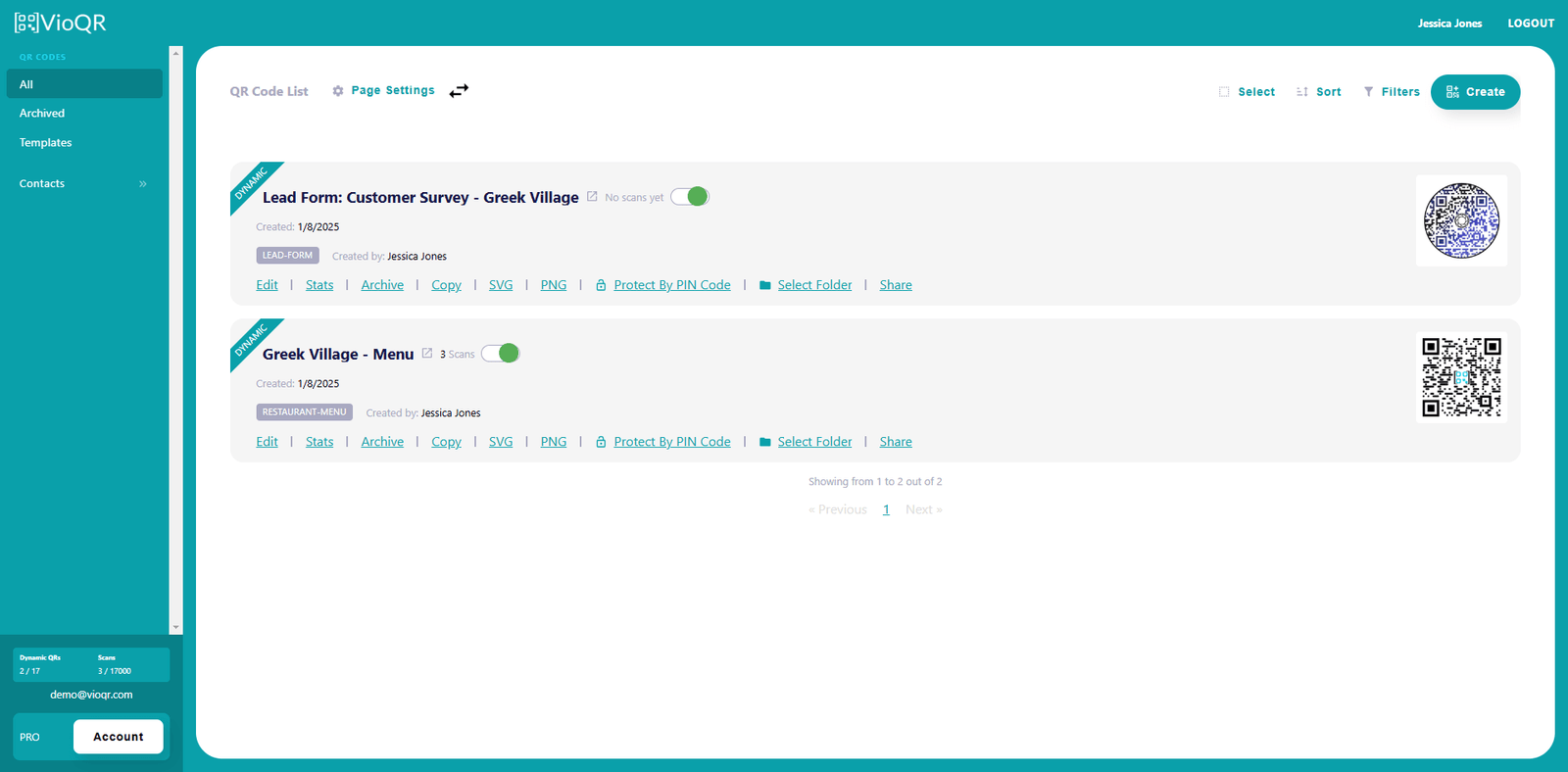Download the PNG of the Customer Survey QR

554,285
